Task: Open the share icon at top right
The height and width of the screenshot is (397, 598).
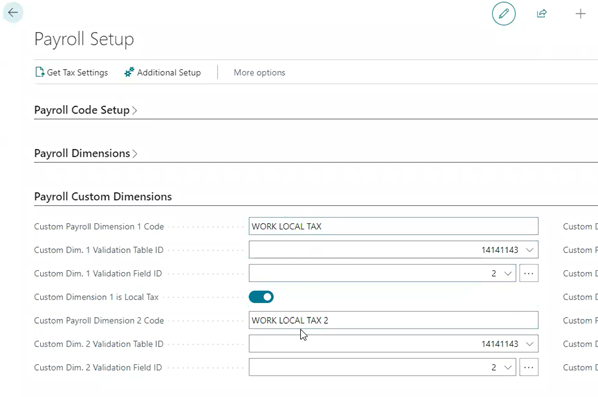Action: click(542, 14)
